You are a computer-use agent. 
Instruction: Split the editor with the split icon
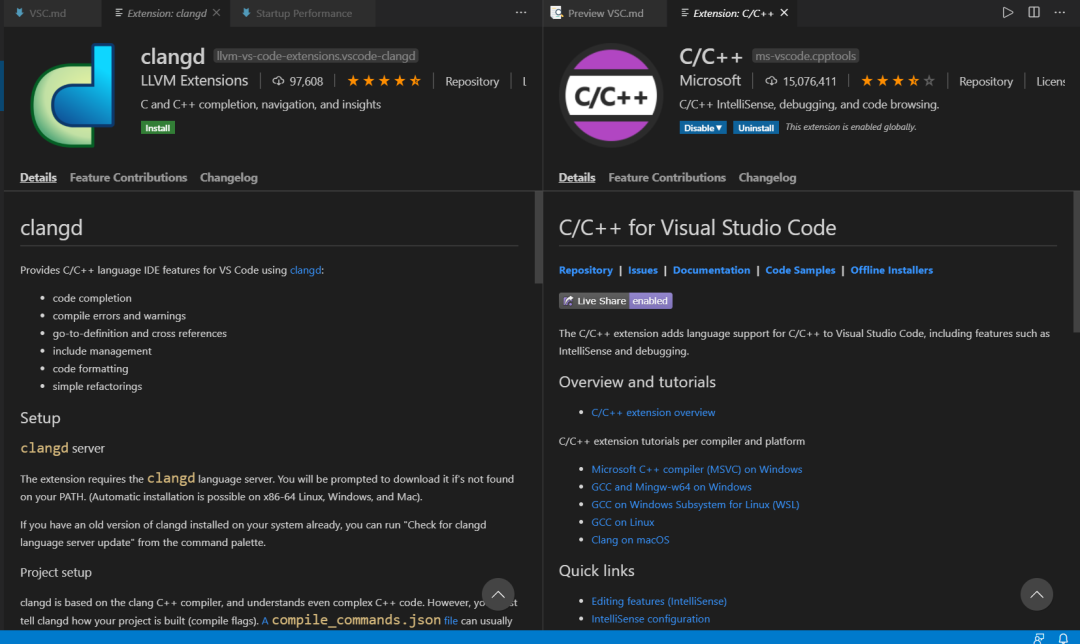point(1034,12)
